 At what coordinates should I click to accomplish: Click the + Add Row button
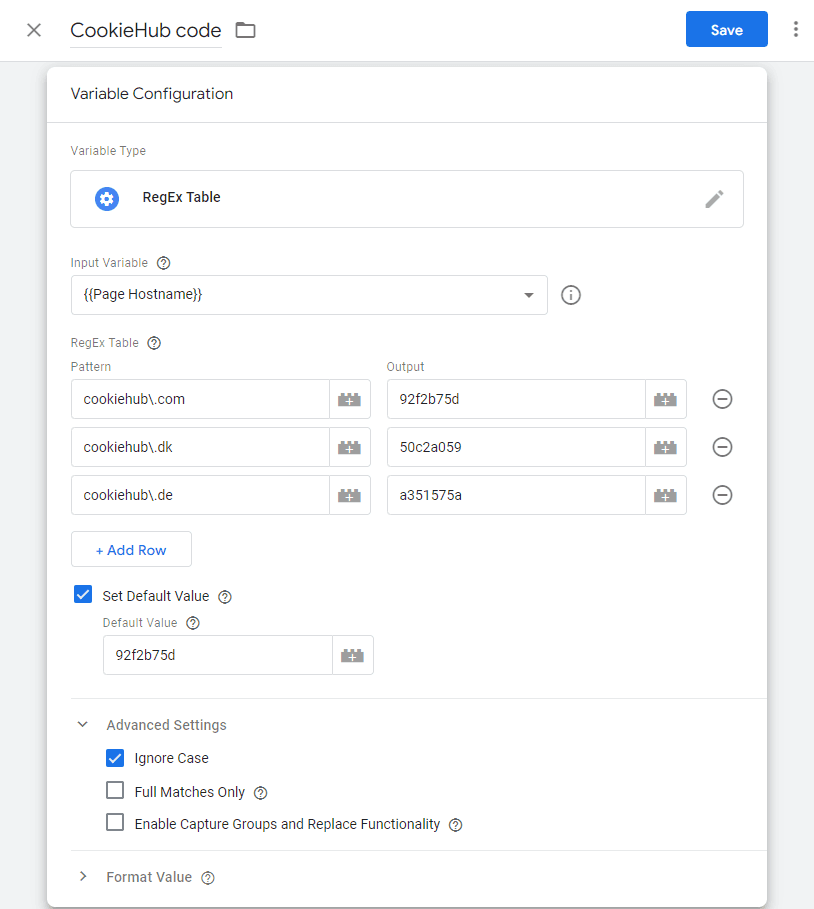[x=131, y=550]
